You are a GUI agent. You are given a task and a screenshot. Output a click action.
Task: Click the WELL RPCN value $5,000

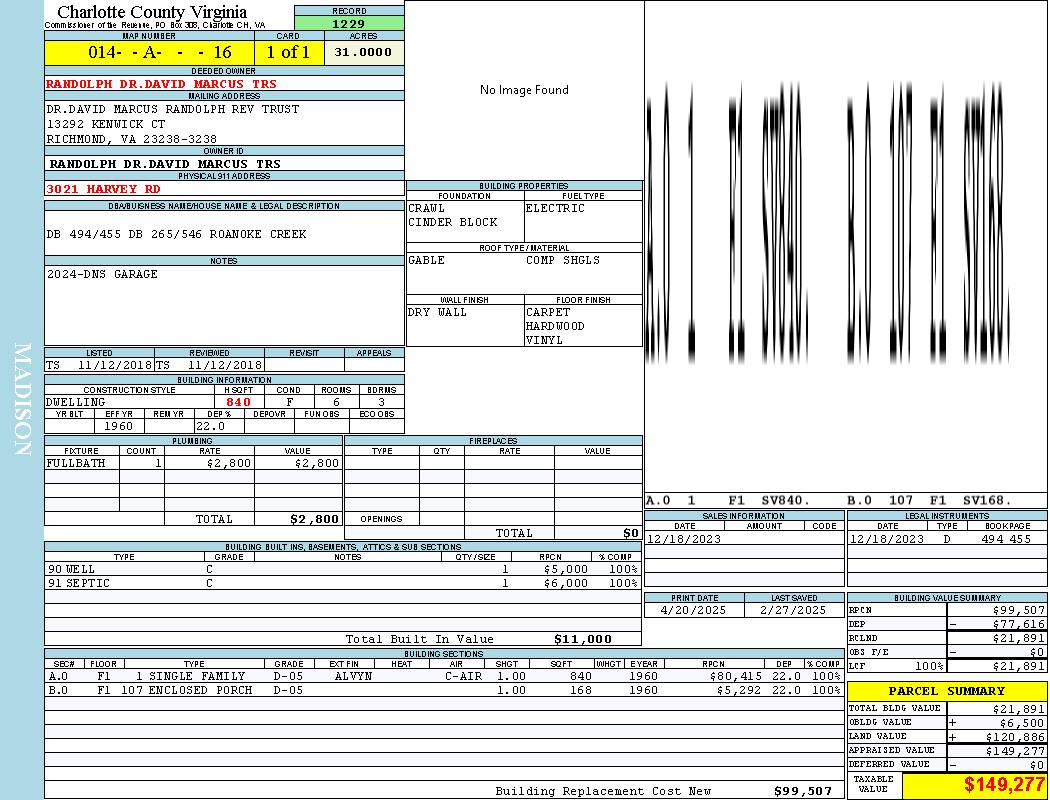[x=566, y=569]
